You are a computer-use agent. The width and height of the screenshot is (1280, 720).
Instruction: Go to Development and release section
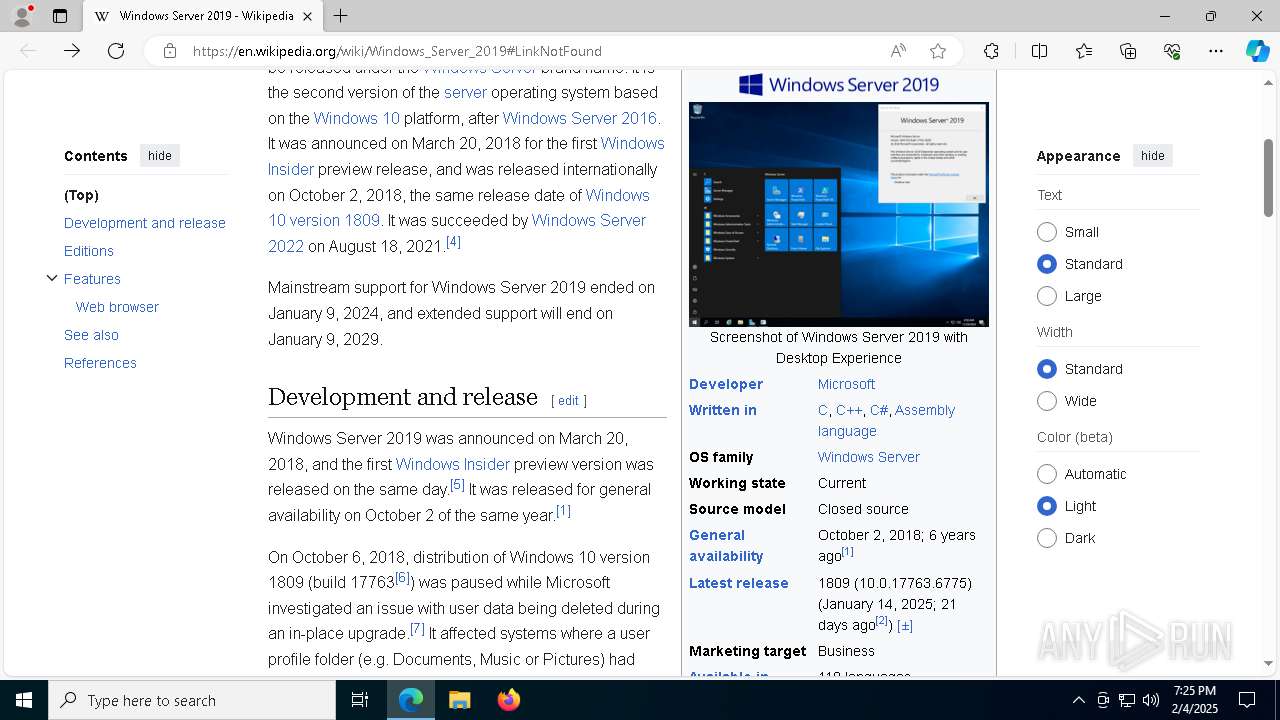point(145,223)
